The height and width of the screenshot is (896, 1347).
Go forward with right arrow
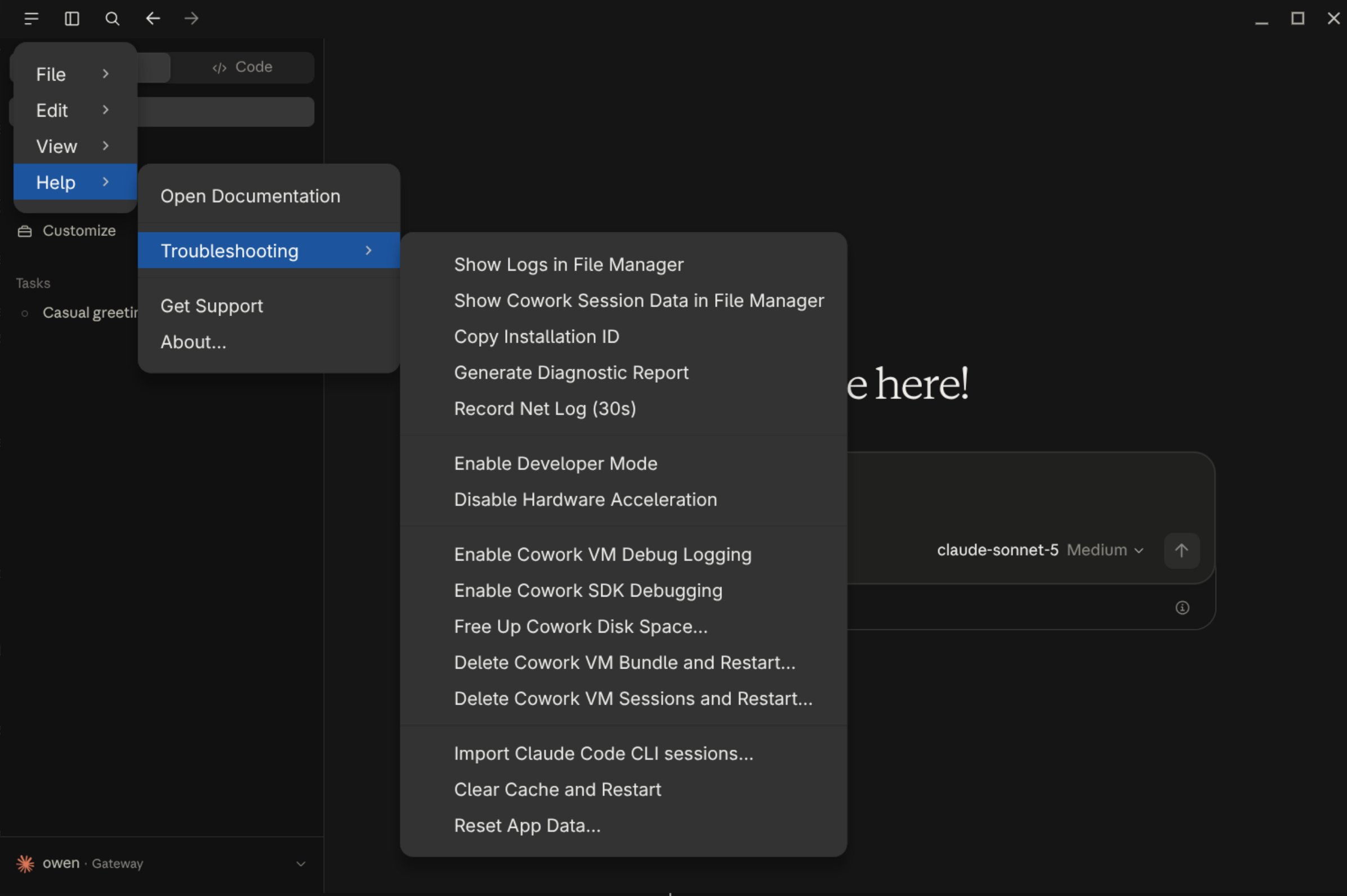click(191, 19)
